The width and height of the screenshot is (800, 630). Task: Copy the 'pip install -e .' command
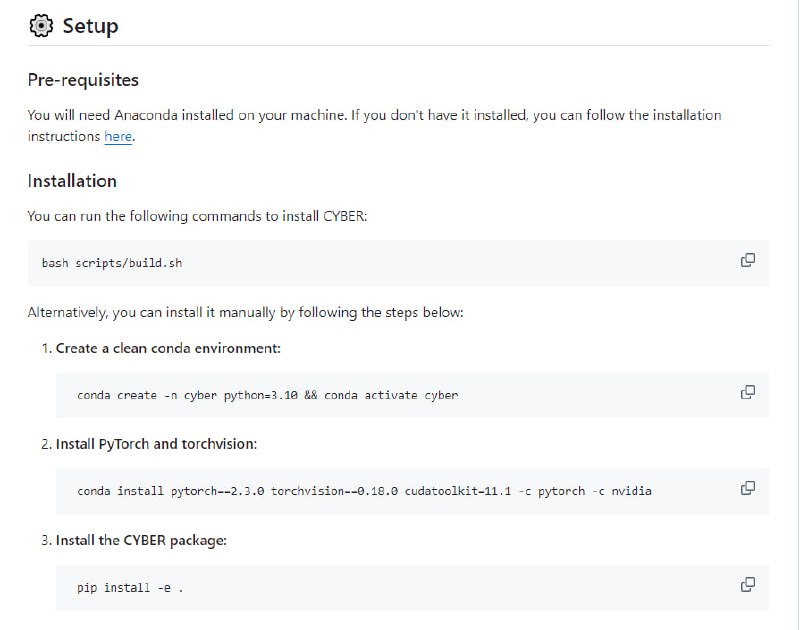[x=747, y=584]
